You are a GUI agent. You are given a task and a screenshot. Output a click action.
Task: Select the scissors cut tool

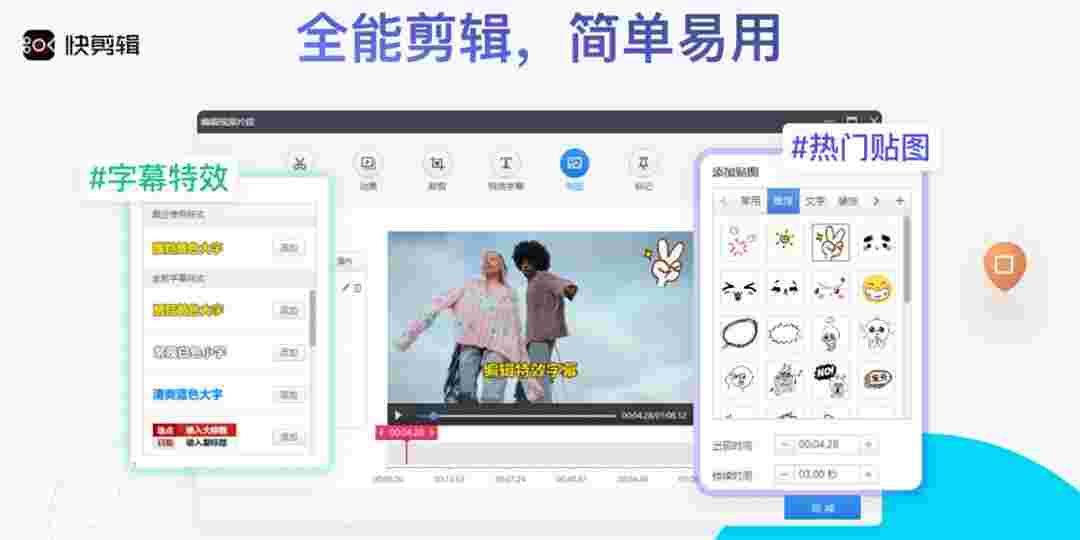(x=299, y=164)
